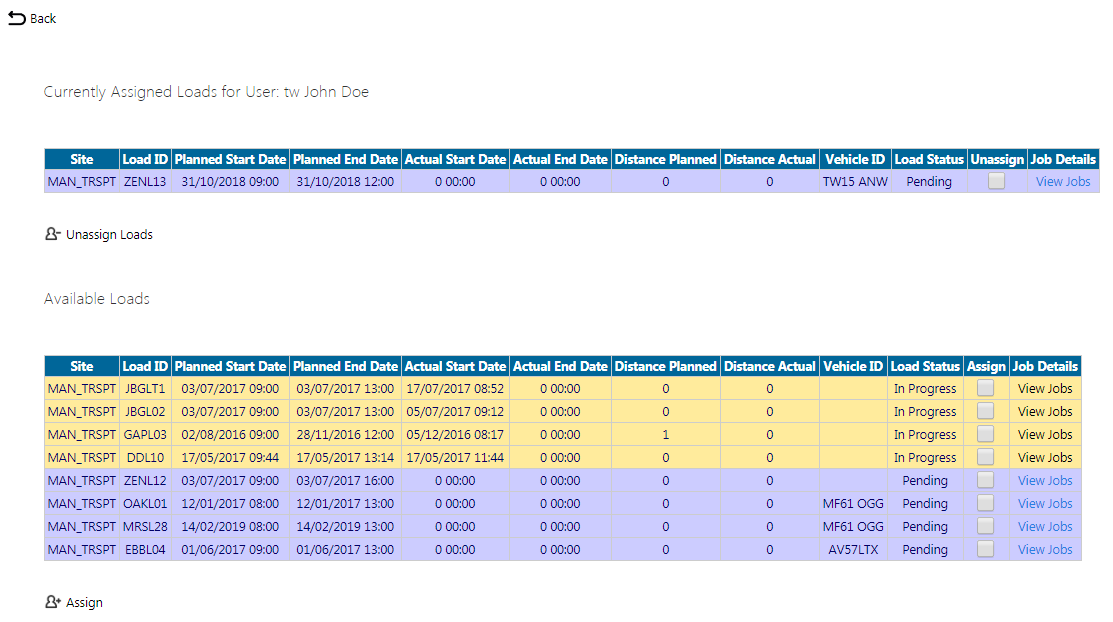Check the Assign box for JBGL02
The image size is (1113, 622).
pos(985,410)
